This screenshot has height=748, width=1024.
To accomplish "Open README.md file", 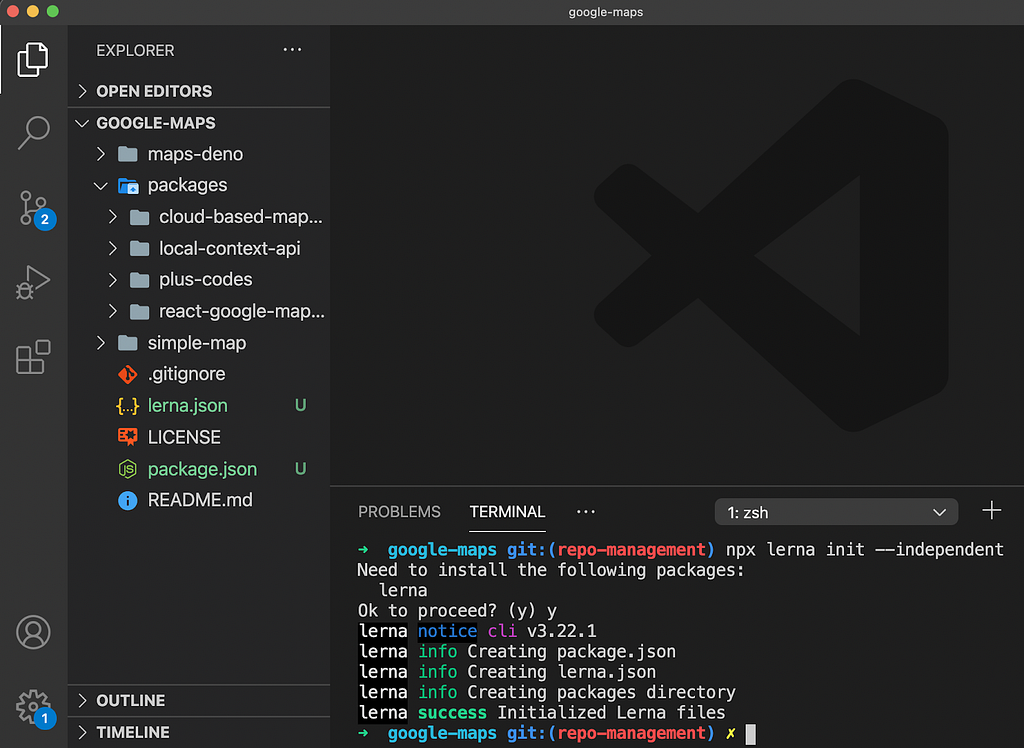I will pyautogui.click(x=200, y=500).
